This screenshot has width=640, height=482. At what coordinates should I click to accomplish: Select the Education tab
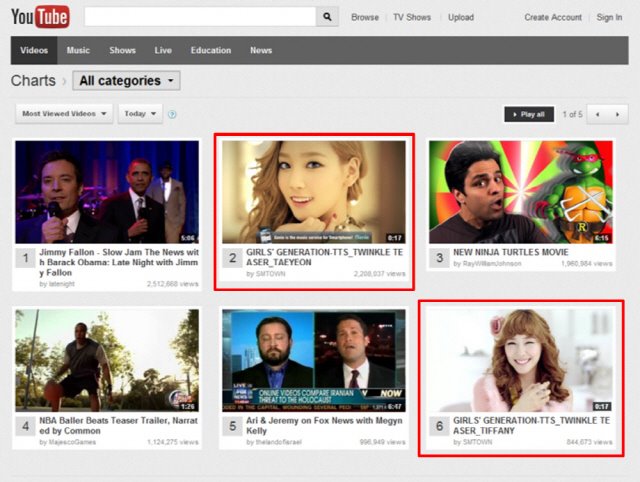[x=211, y=50]
